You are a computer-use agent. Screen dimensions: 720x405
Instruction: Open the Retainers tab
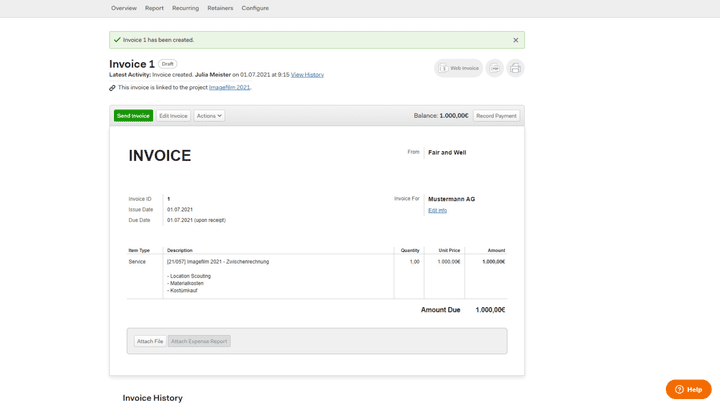[220, 8]
